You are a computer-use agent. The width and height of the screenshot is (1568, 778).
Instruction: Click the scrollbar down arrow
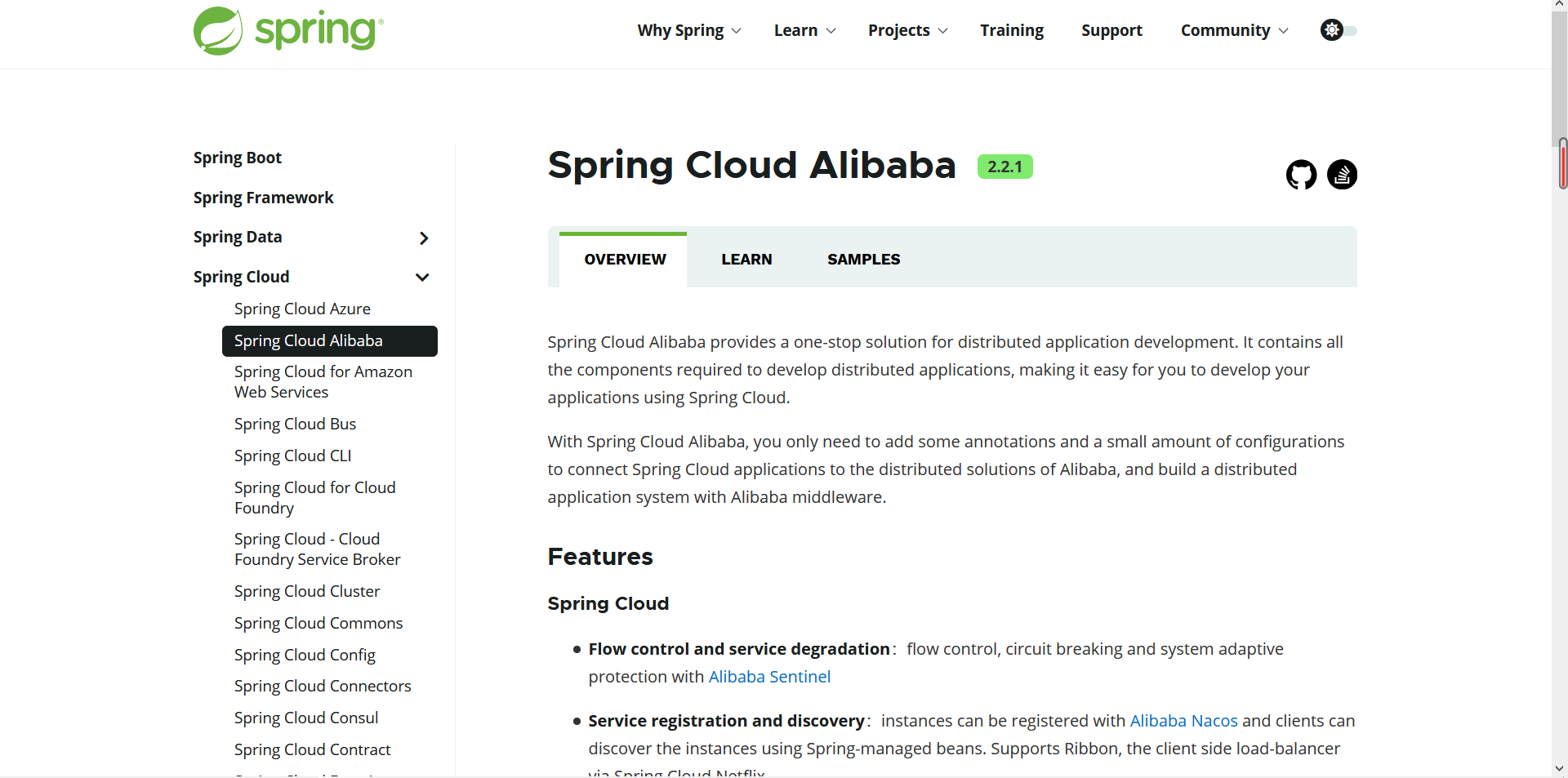tap(1560, 768)
